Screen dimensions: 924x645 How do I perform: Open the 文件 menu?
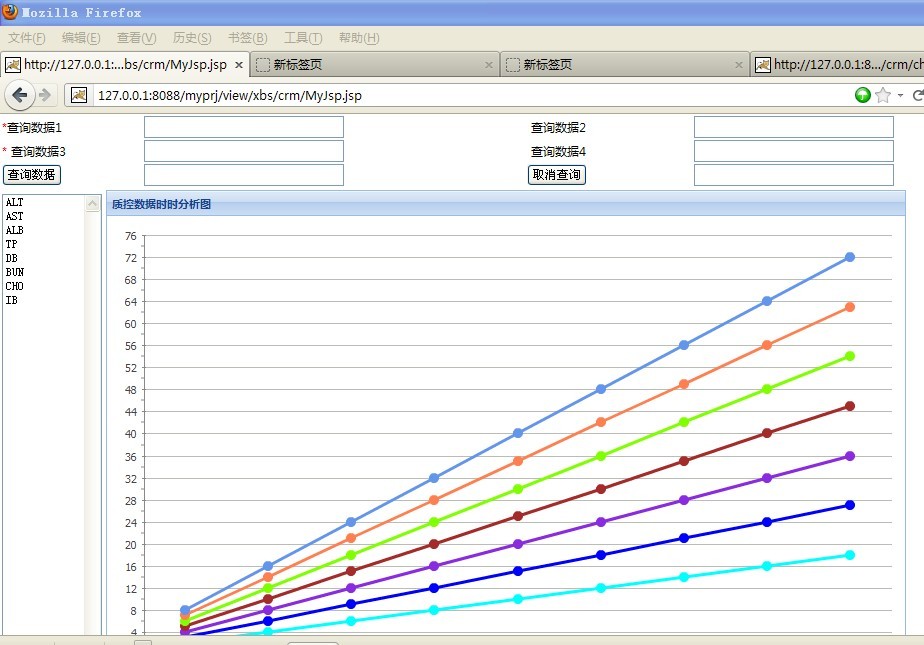[x=25, y=37]
